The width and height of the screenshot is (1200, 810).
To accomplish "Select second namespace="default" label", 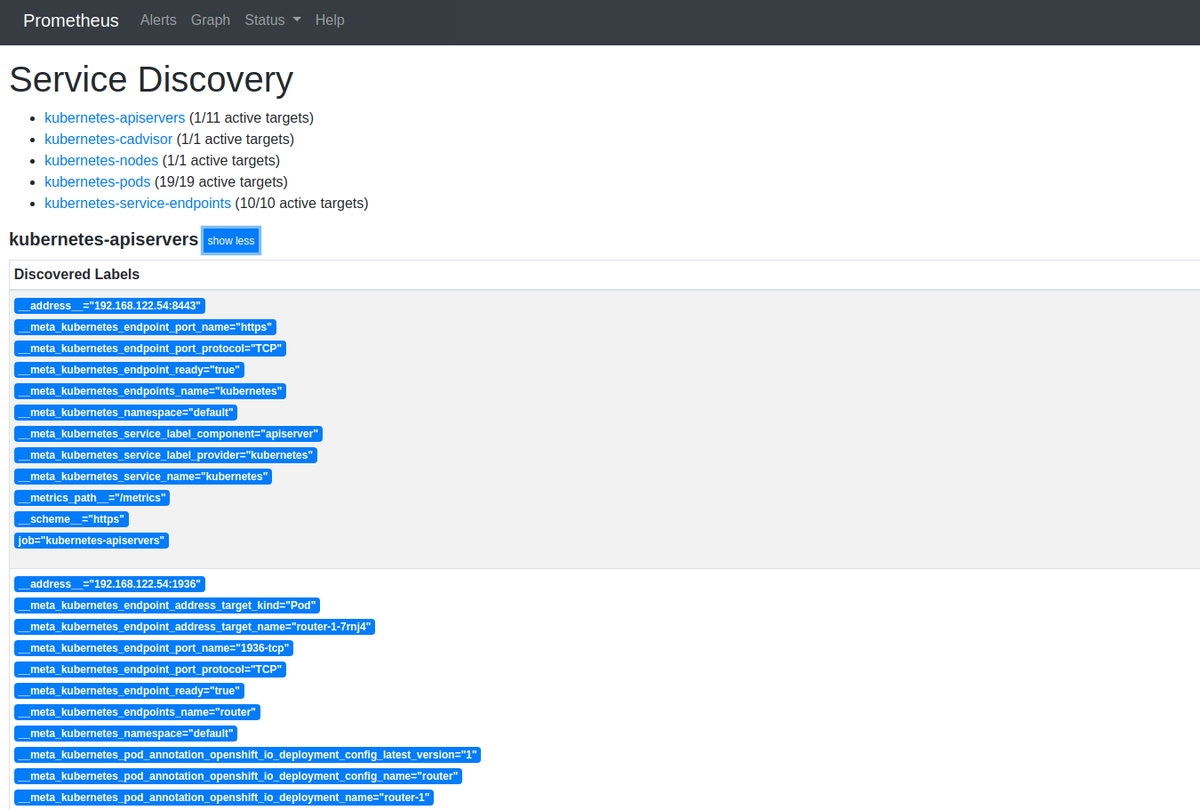I will pyautogui.click(x=126, y=733).
